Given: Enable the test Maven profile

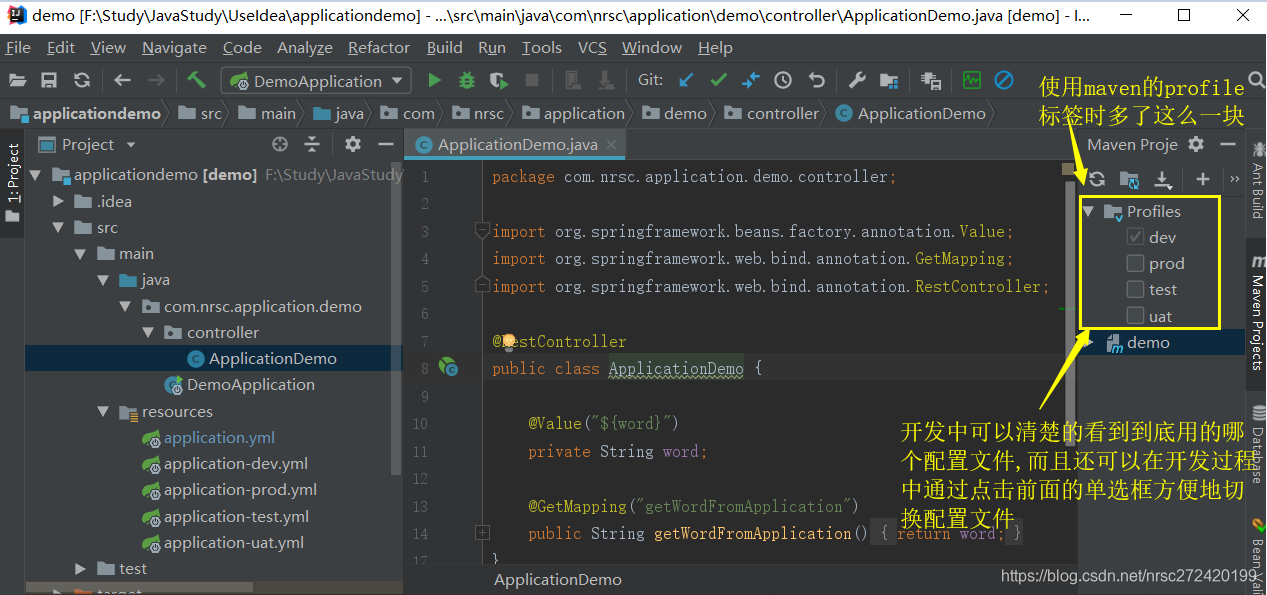Looking at the screenshot, I should [1135, 290].
